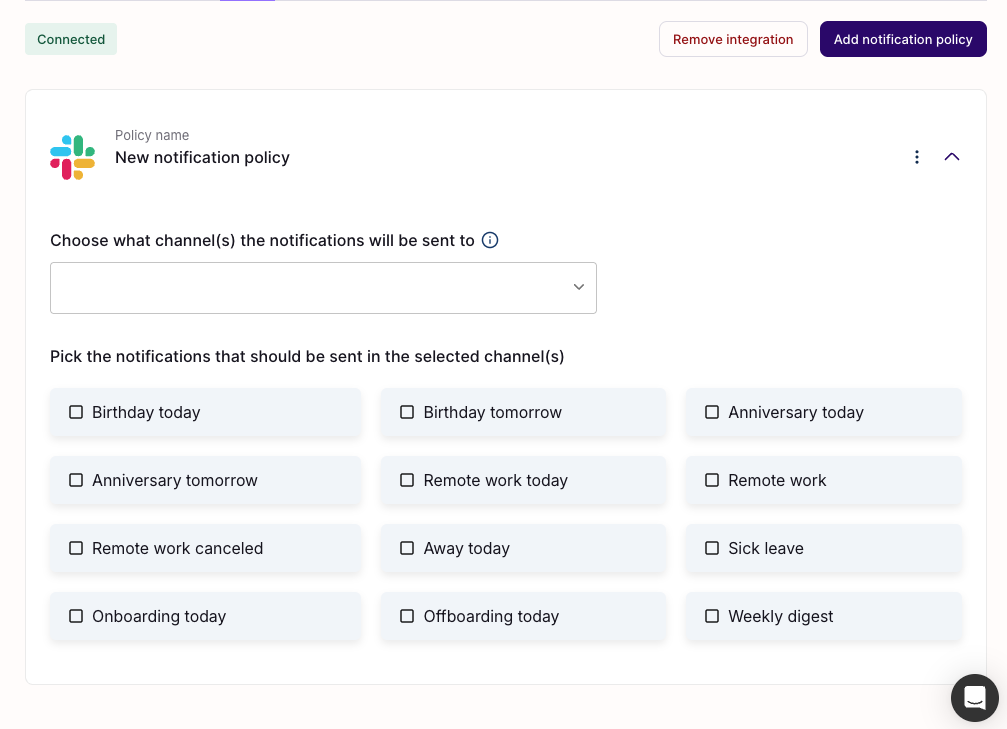Enable Sick leave notifications

(x=712, y=548)
